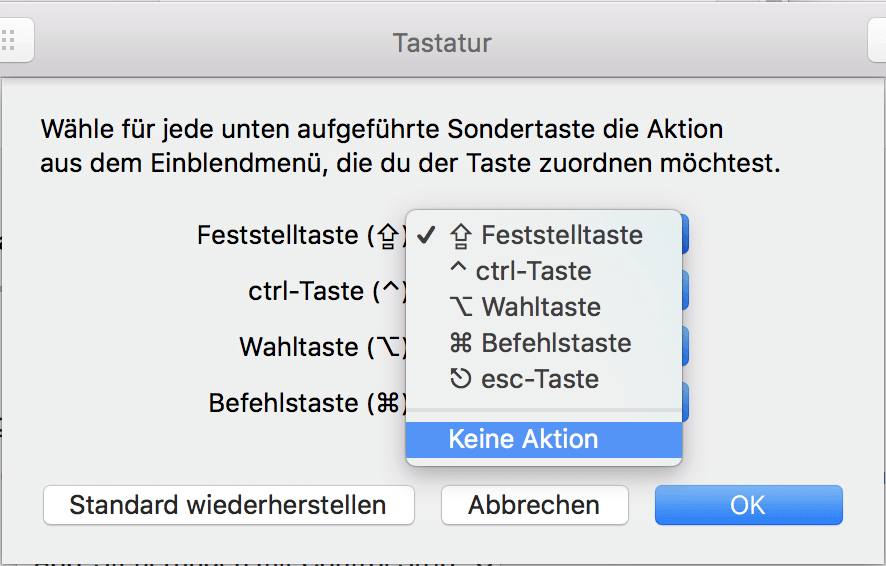886x566 pixels.
Task: Expand the Wahltaste row dropdown
Action: pos(685,346)
